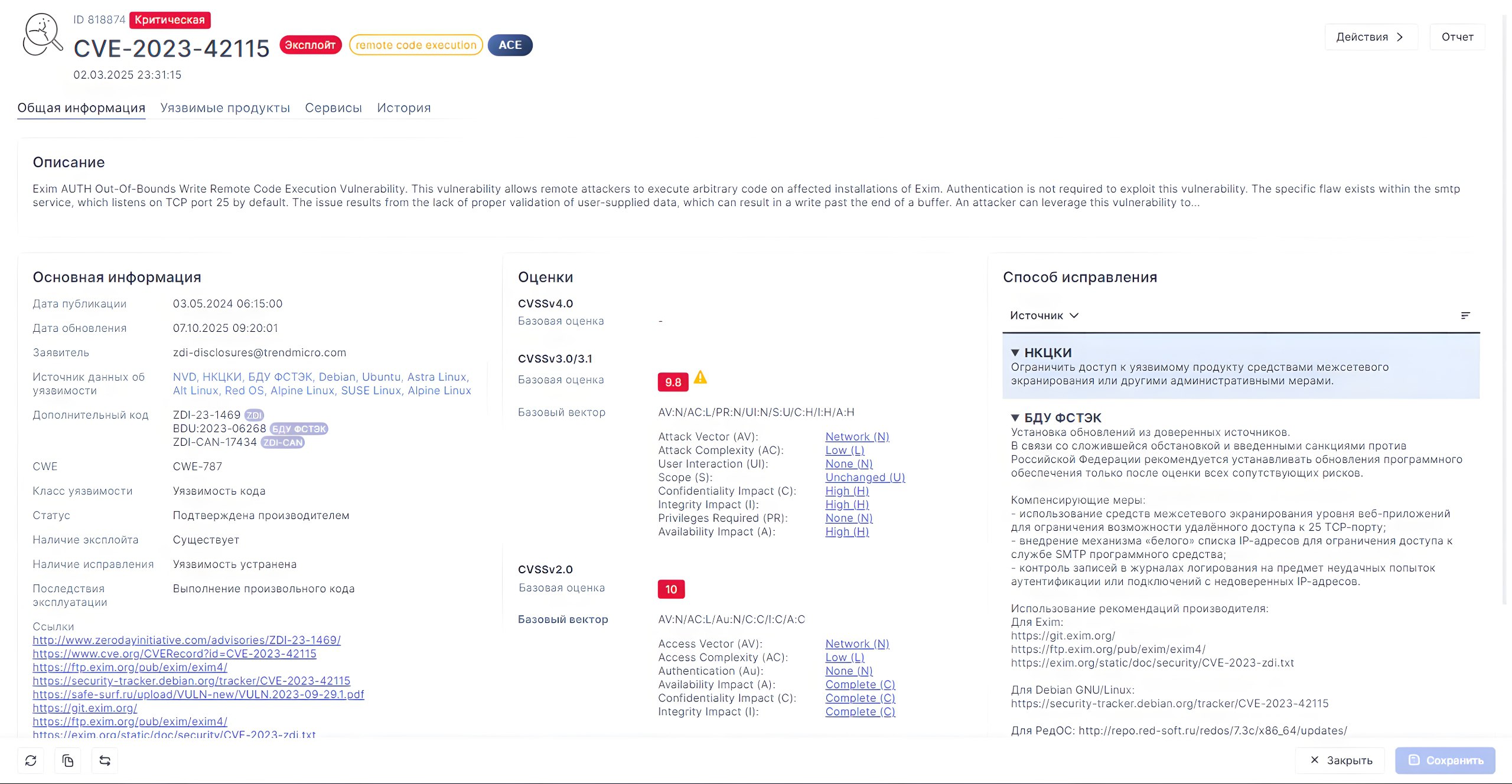Click the БДУ ФСТЭК badge beside BDU:2023-06268

pyautogui.click(x=299, y=429)
